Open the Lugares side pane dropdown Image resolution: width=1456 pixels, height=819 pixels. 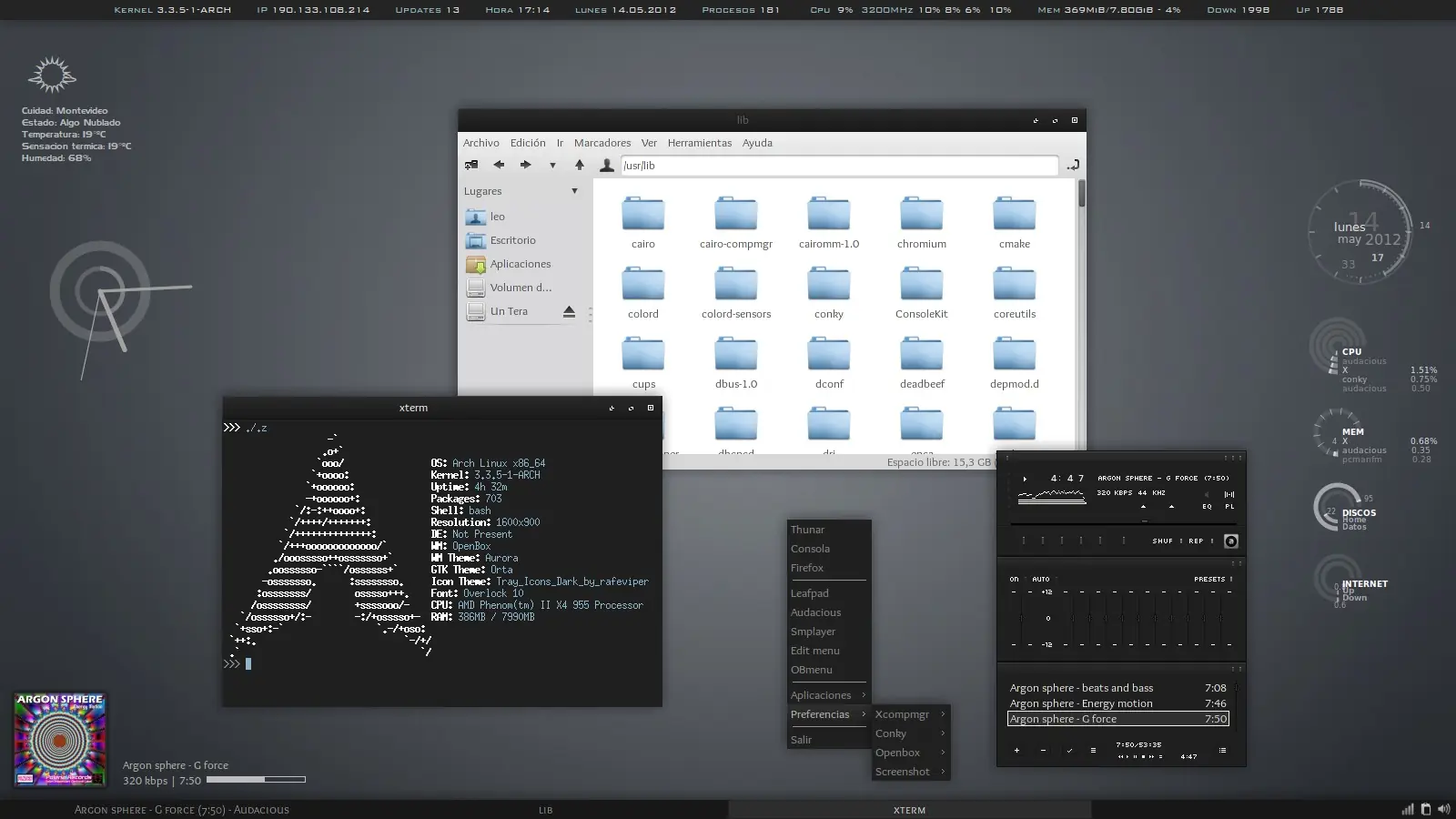[x=574, y=191]
